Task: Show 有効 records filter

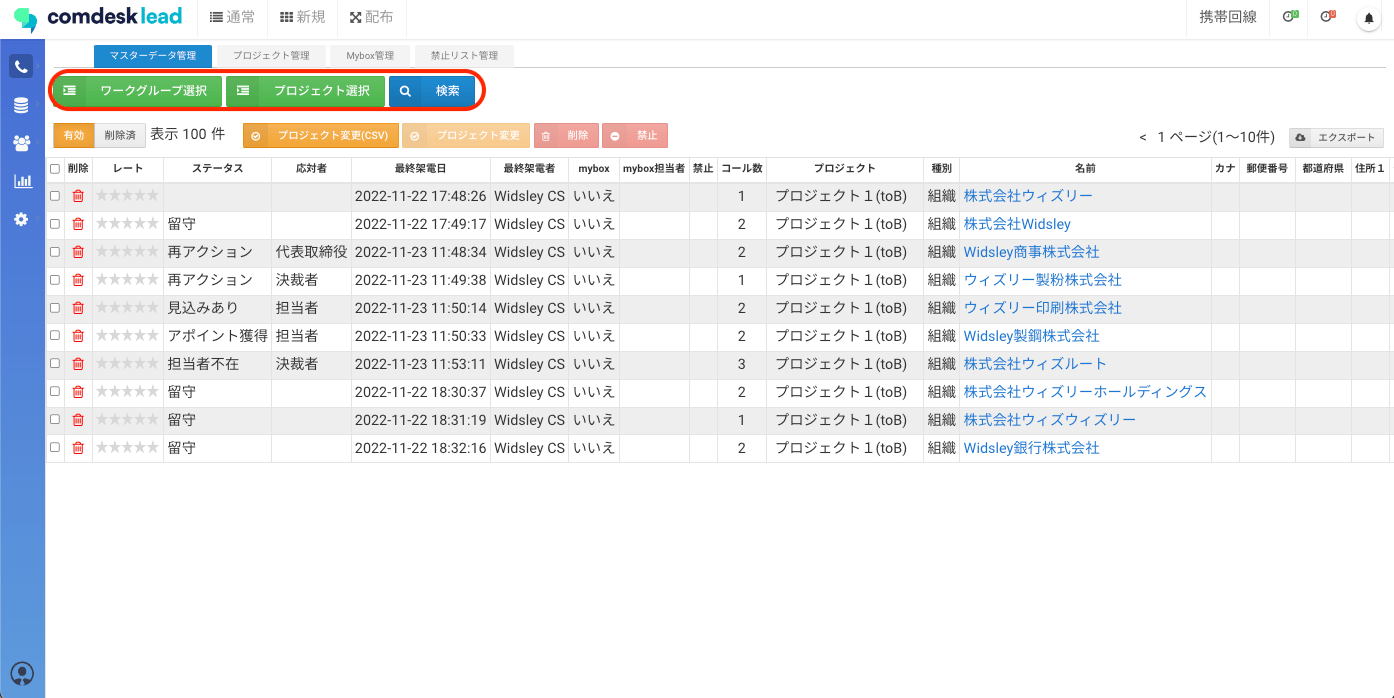Action: click(x=74, y=136)
